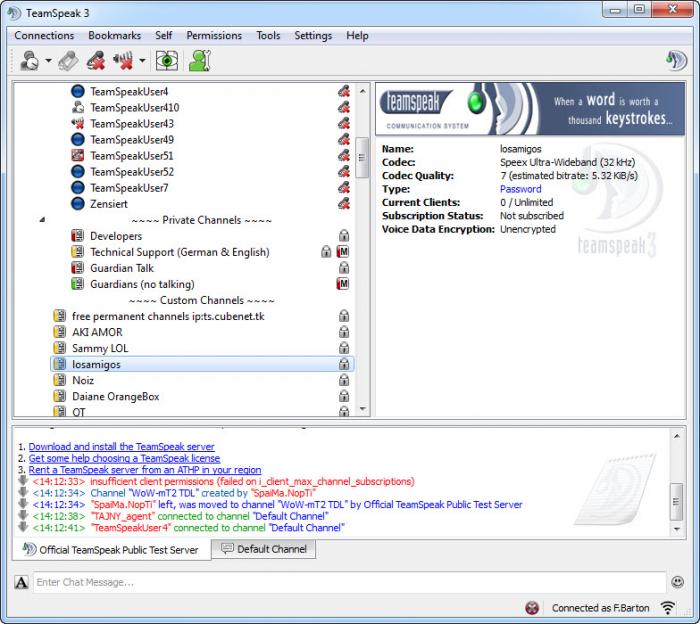Viewport: 700px width, 624px height.
Task: Switch to Official TeamSpeak Public Test Server tab
Action: (x=111, y=550)
